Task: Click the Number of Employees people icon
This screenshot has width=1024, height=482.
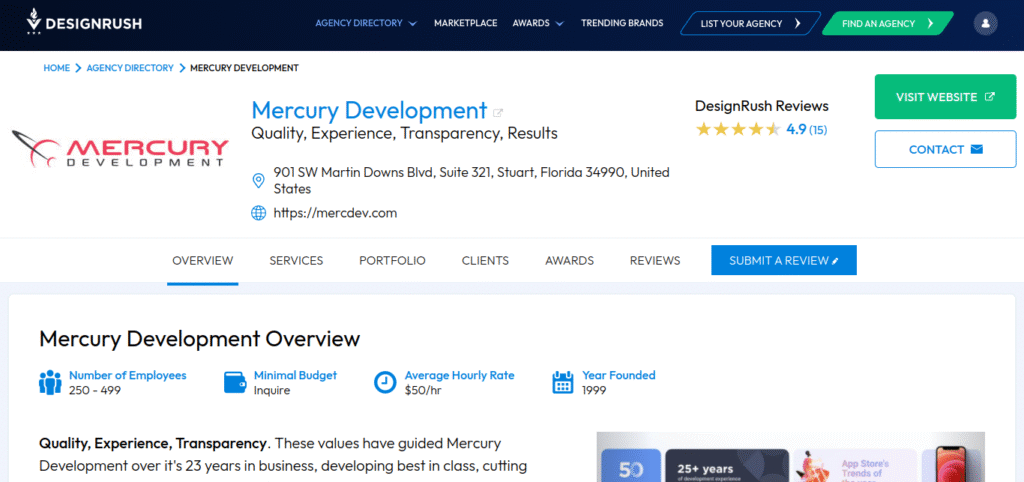Action: [x=50, y=383]
